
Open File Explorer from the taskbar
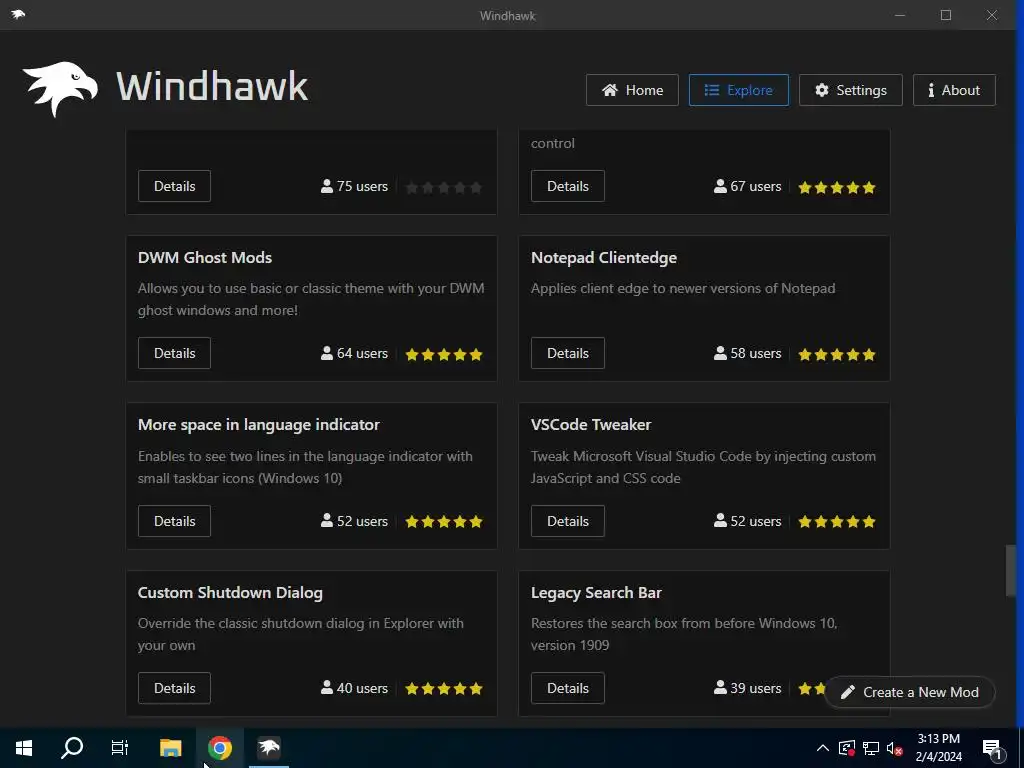point(170,748)
